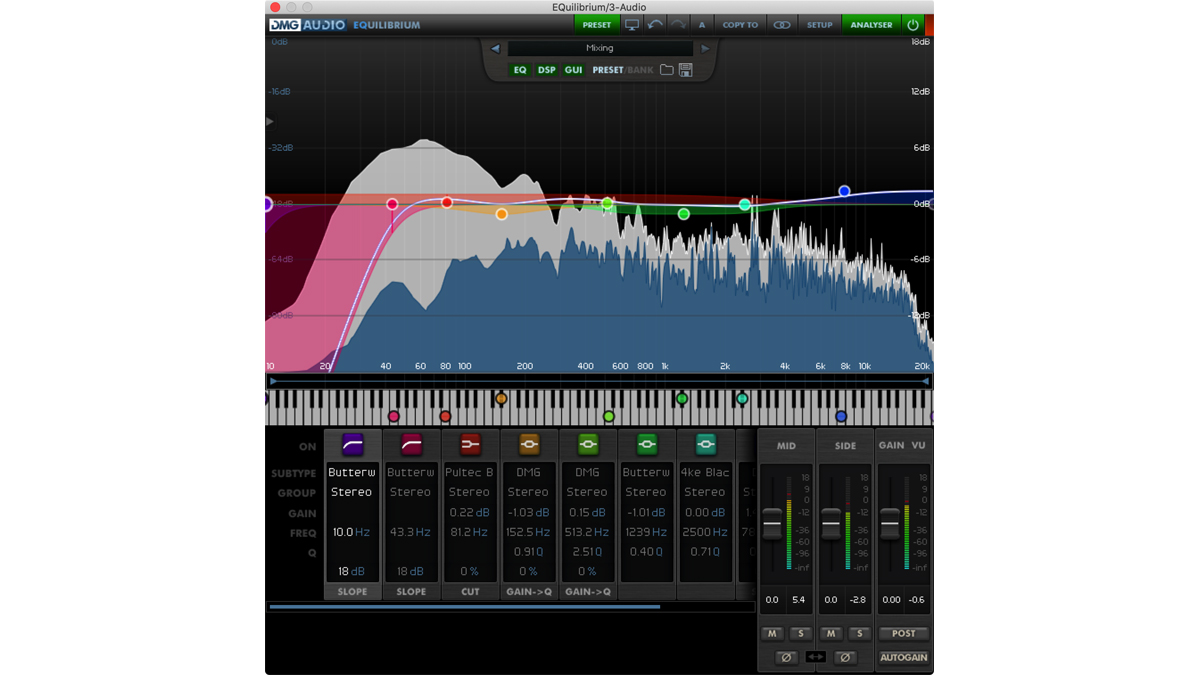Toggle the plugin power bypass button
Viewport: 1200px width, 675px height.
click(912, 25)
